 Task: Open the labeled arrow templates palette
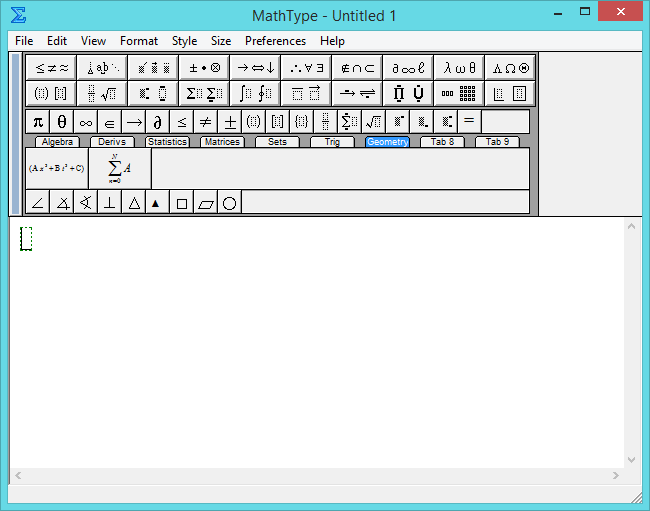(357, 93)
